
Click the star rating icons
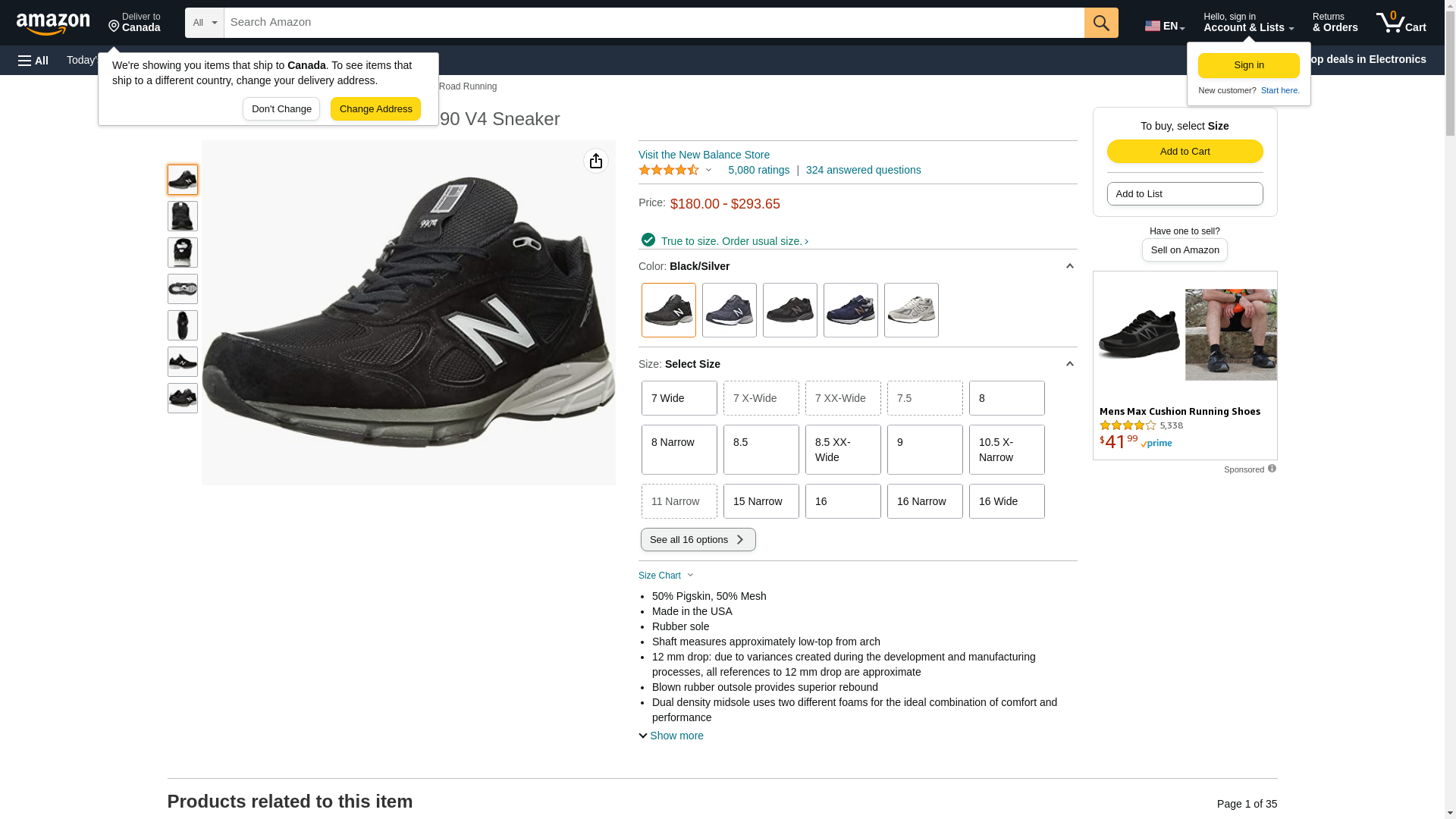(x=669, y=170)
